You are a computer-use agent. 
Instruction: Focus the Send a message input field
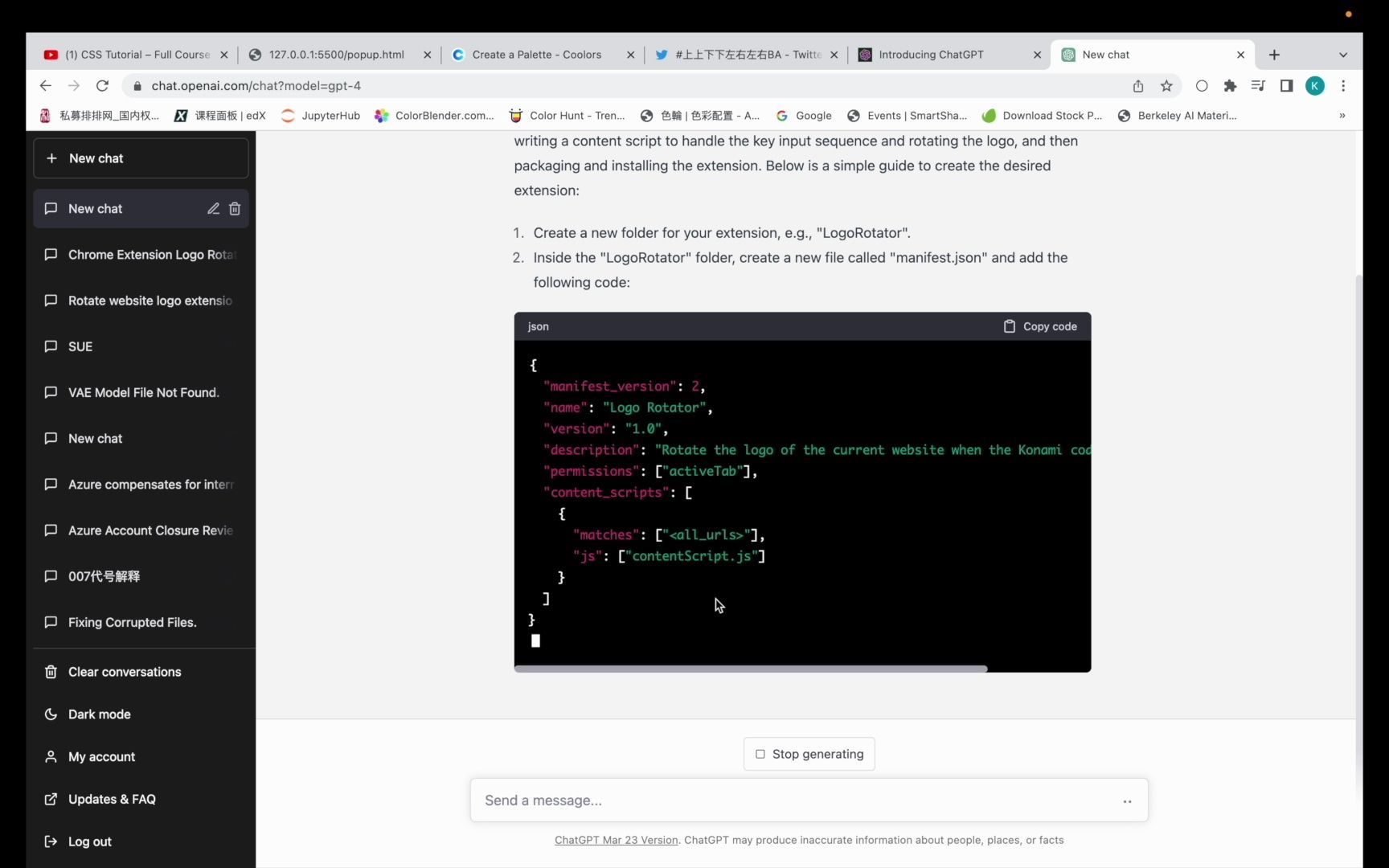(x=809, y=800)
